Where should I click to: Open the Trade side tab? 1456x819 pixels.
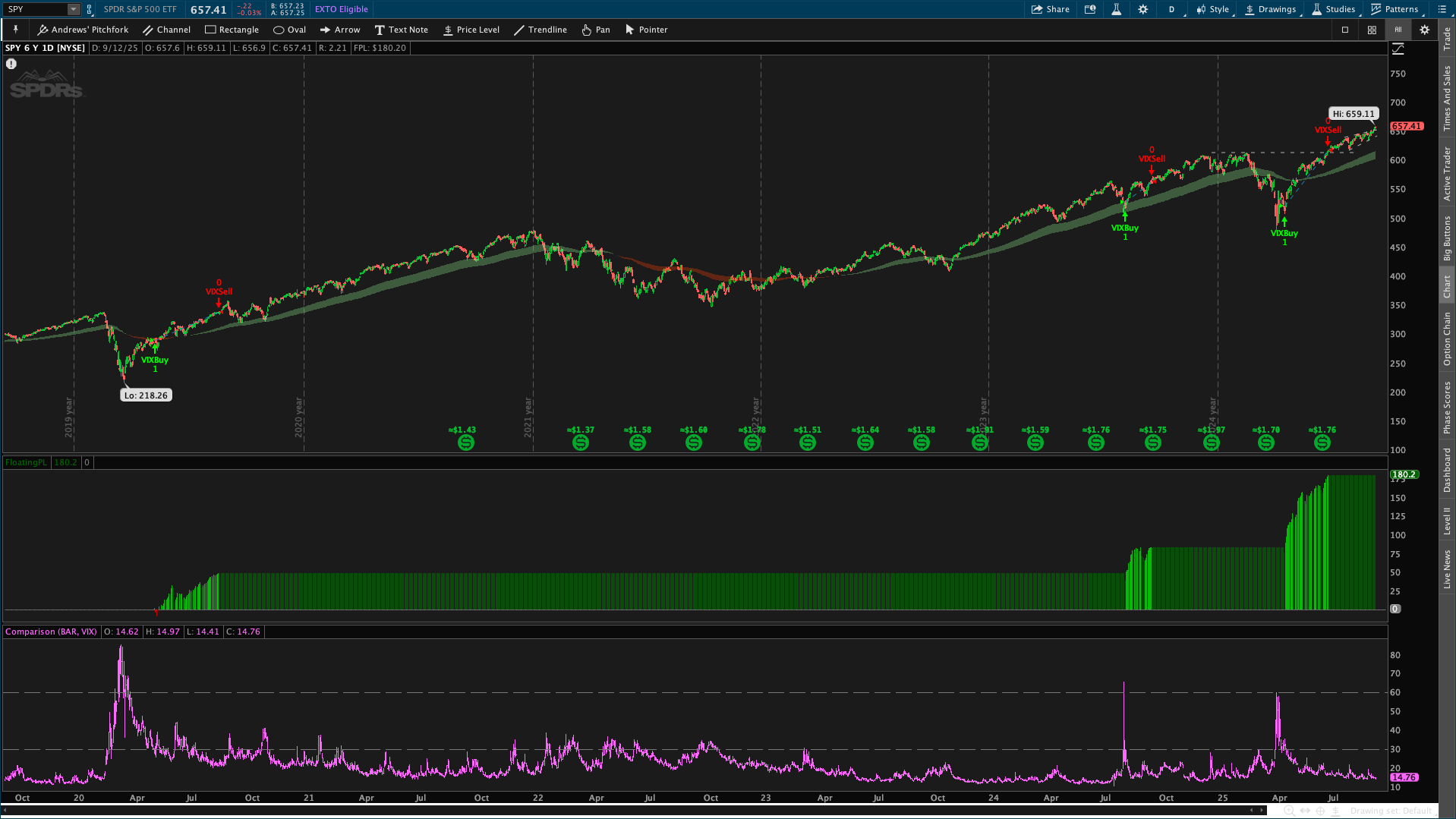point(1447,39)
